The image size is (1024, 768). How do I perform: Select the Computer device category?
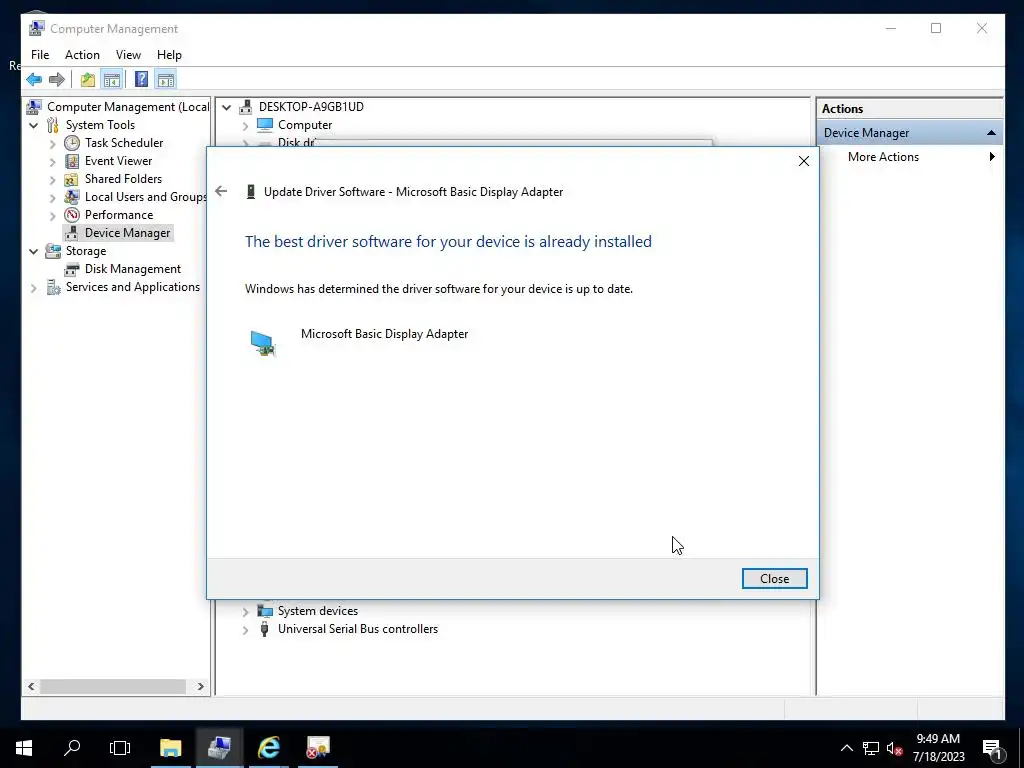304,125
